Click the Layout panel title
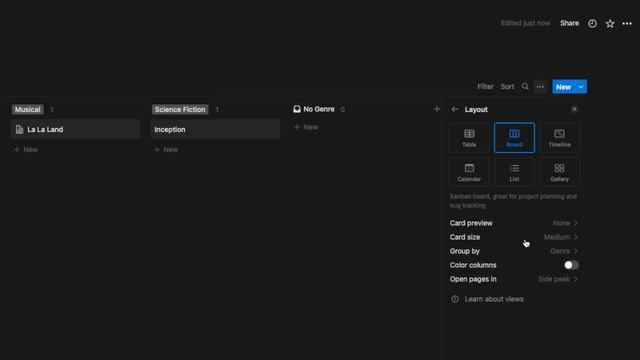 476,109
